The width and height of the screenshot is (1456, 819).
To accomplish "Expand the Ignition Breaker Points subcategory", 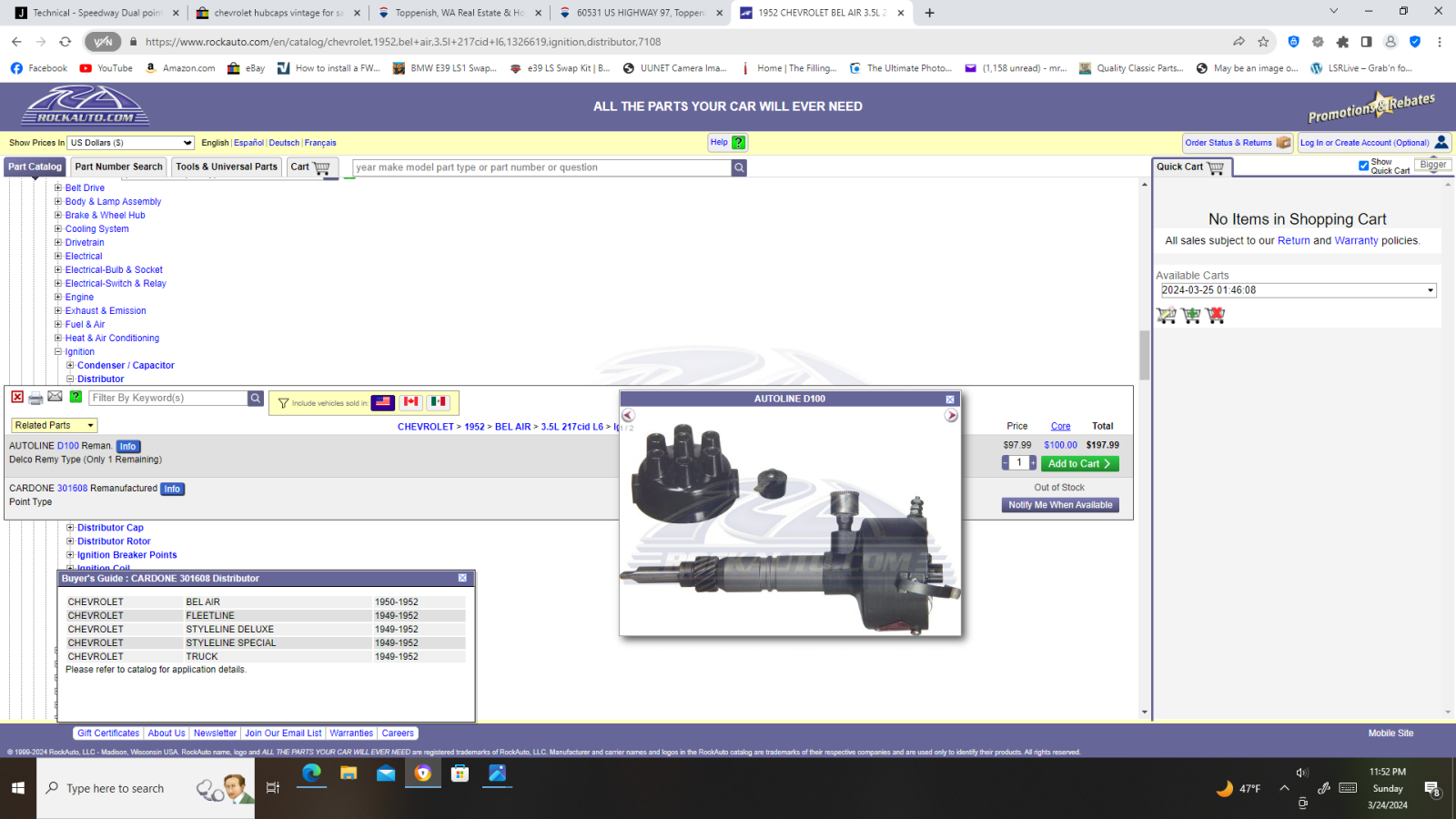I will (x=70, y=555).
